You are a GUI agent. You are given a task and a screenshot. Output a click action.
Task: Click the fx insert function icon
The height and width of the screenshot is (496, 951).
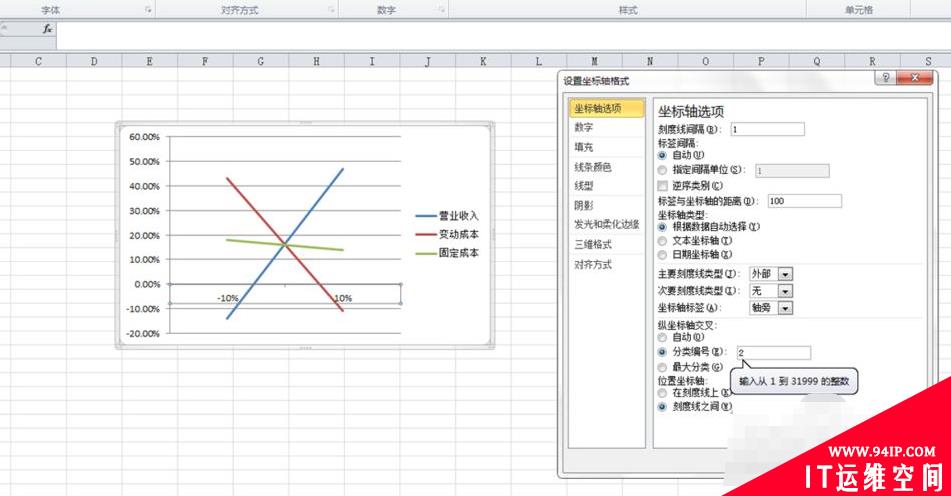47,28
